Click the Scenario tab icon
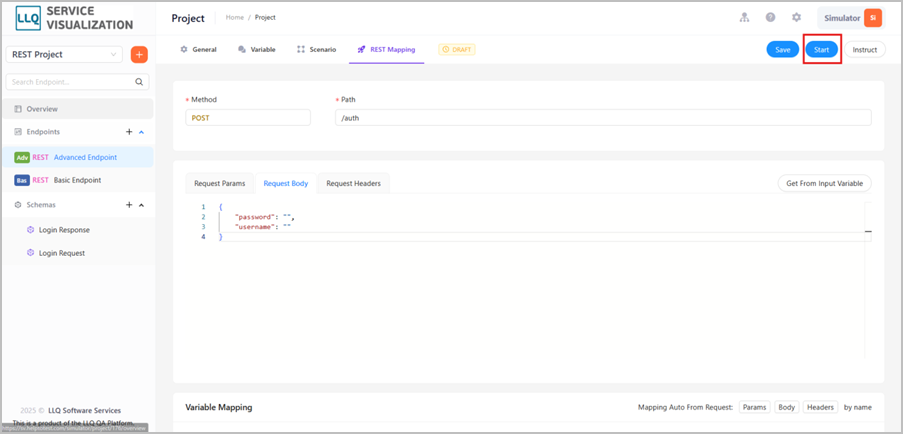 click(301, 50)
